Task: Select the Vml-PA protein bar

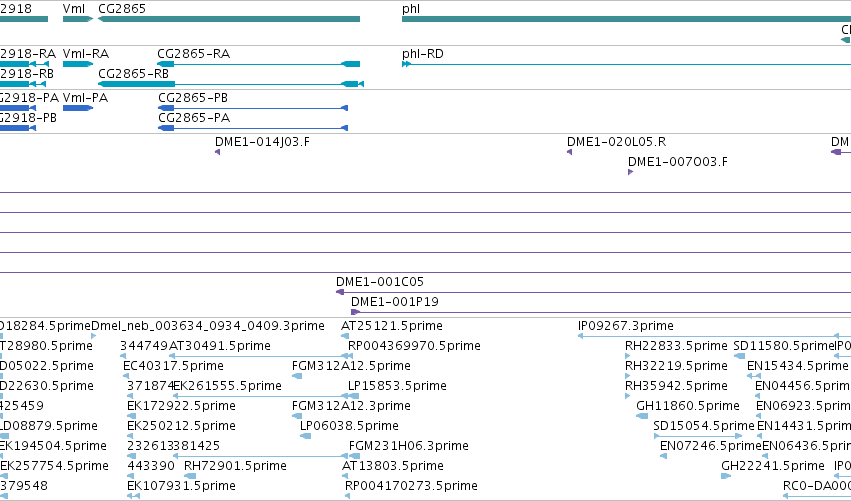Action: [x=78, y=108]
